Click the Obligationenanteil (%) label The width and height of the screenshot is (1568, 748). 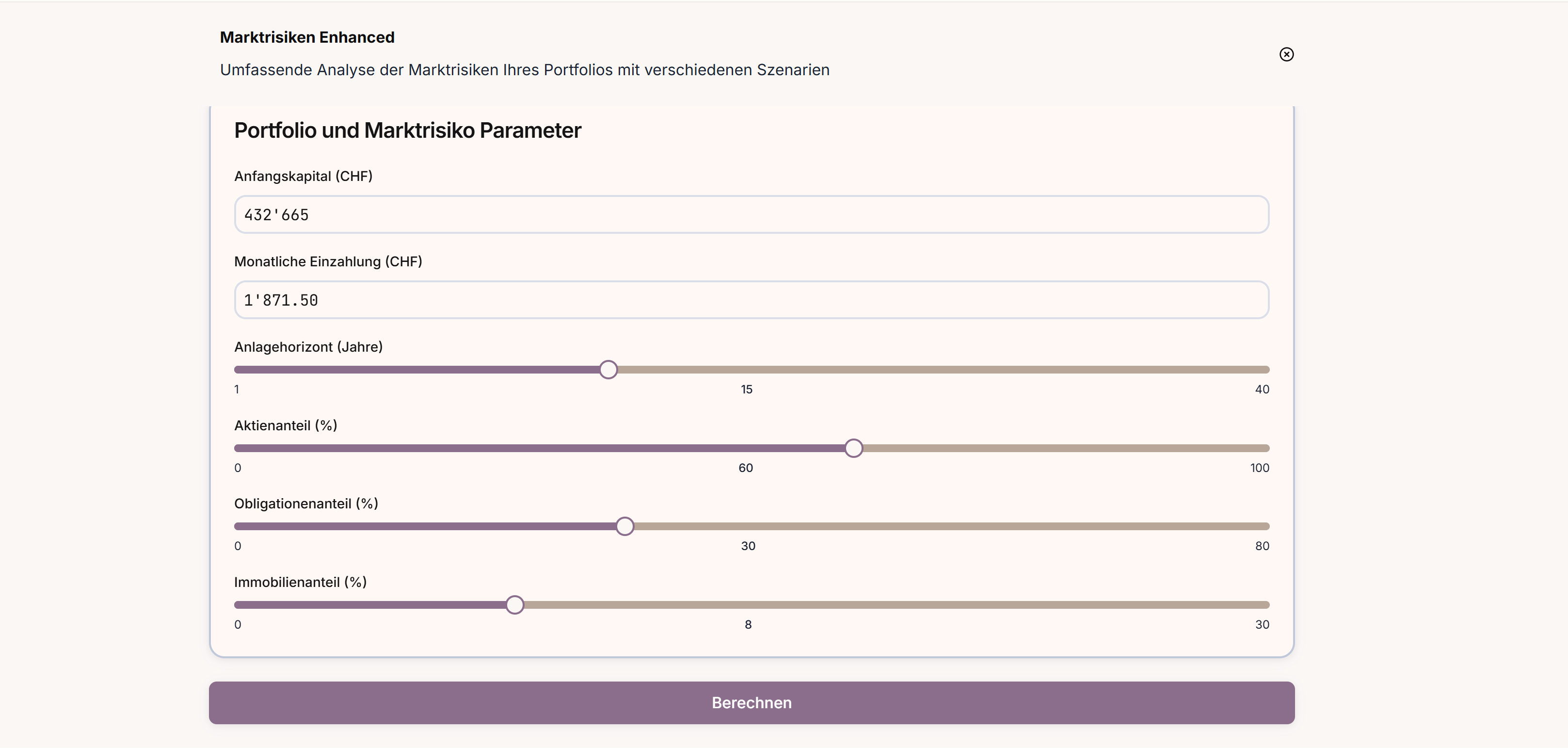point(306,503)
